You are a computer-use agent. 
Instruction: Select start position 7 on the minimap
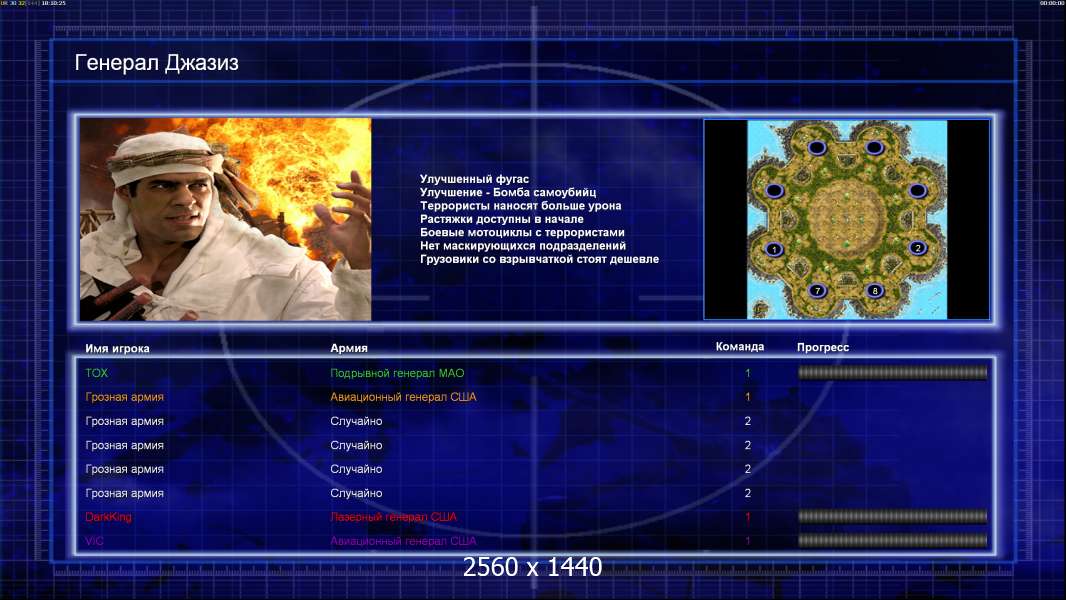tap(817, 291)
